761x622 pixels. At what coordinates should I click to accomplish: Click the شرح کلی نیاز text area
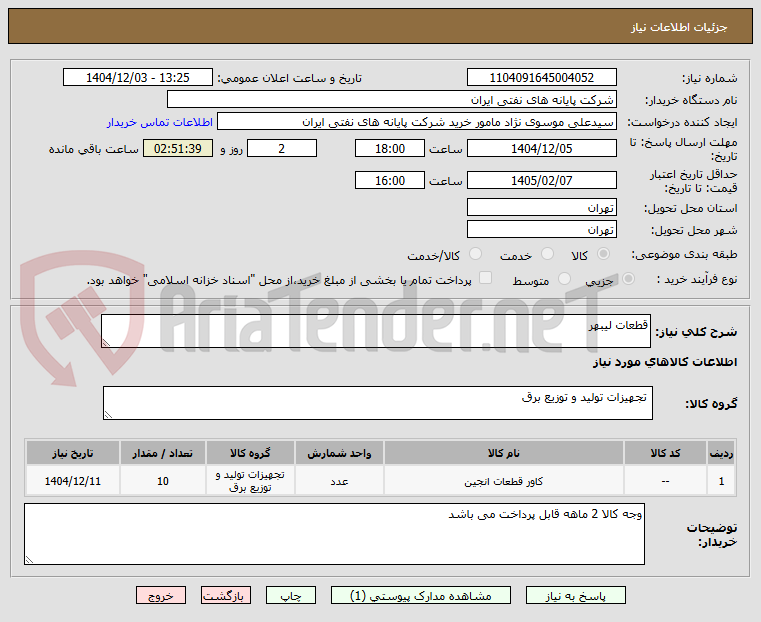coord(376,331)
